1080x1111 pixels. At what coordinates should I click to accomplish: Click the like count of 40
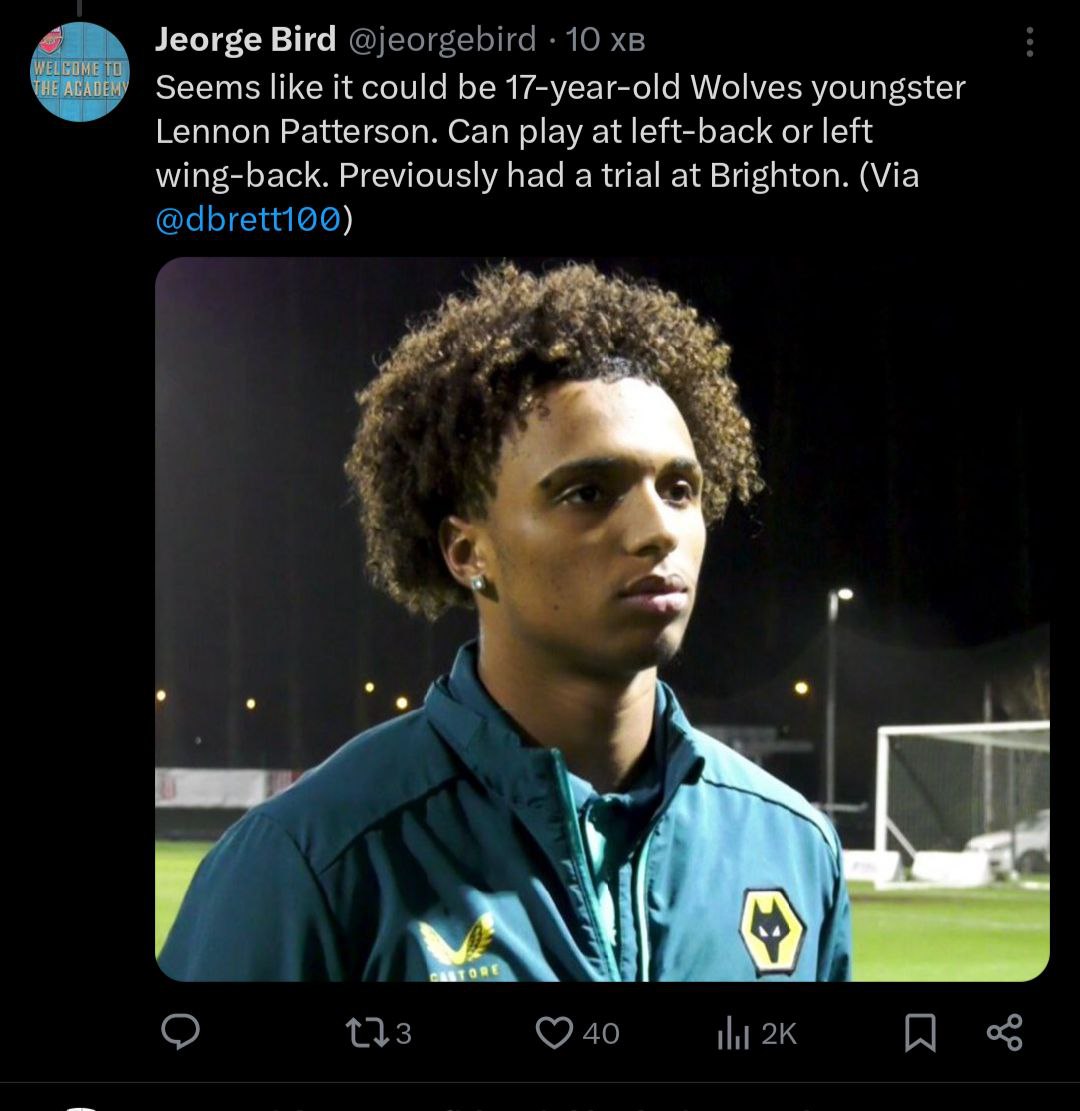[x=601, y=1033]
